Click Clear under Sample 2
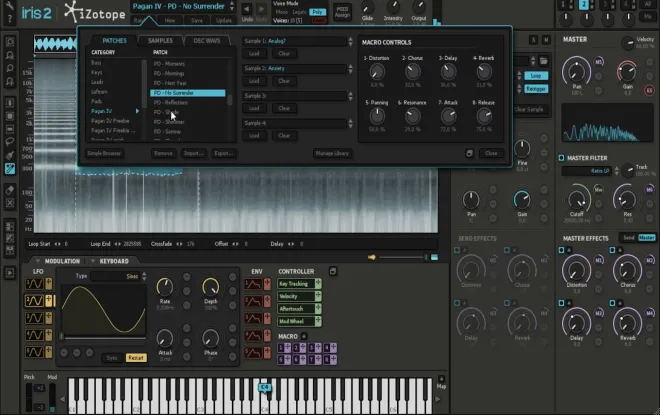Viewport: 660px width, 415px height. [x=284, y=81]
